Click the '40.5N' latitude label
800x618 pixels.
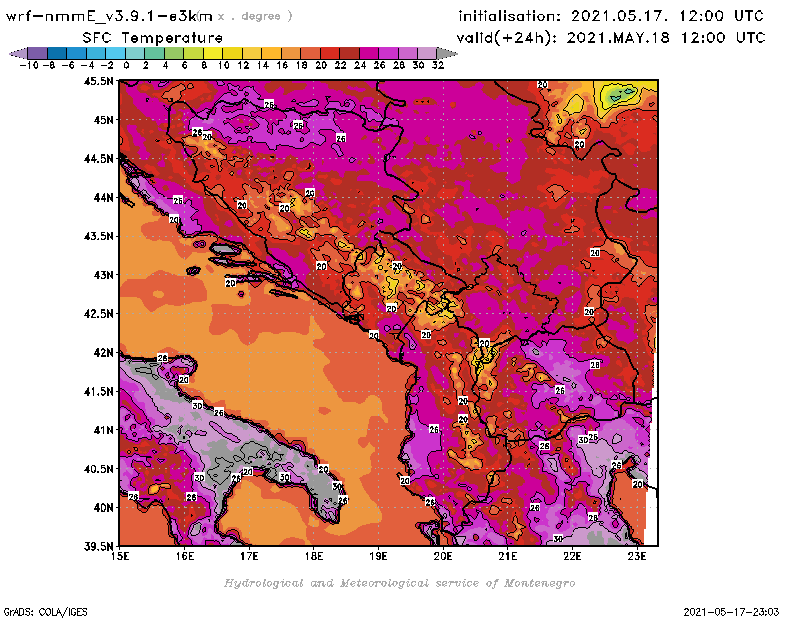point(98,469)
